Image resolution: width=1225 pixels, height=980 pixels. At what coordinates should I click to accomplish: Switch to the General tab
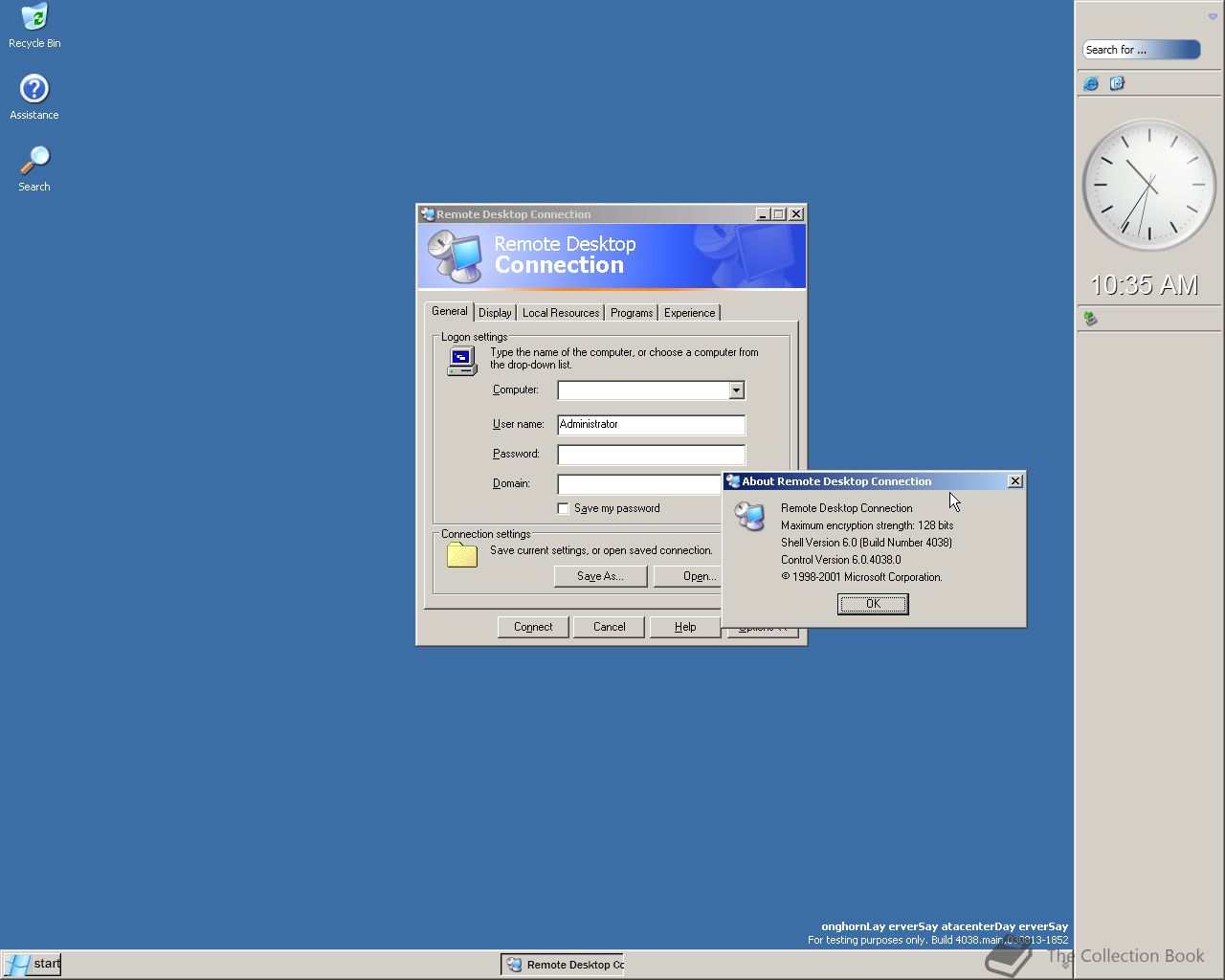click(449, 311)
